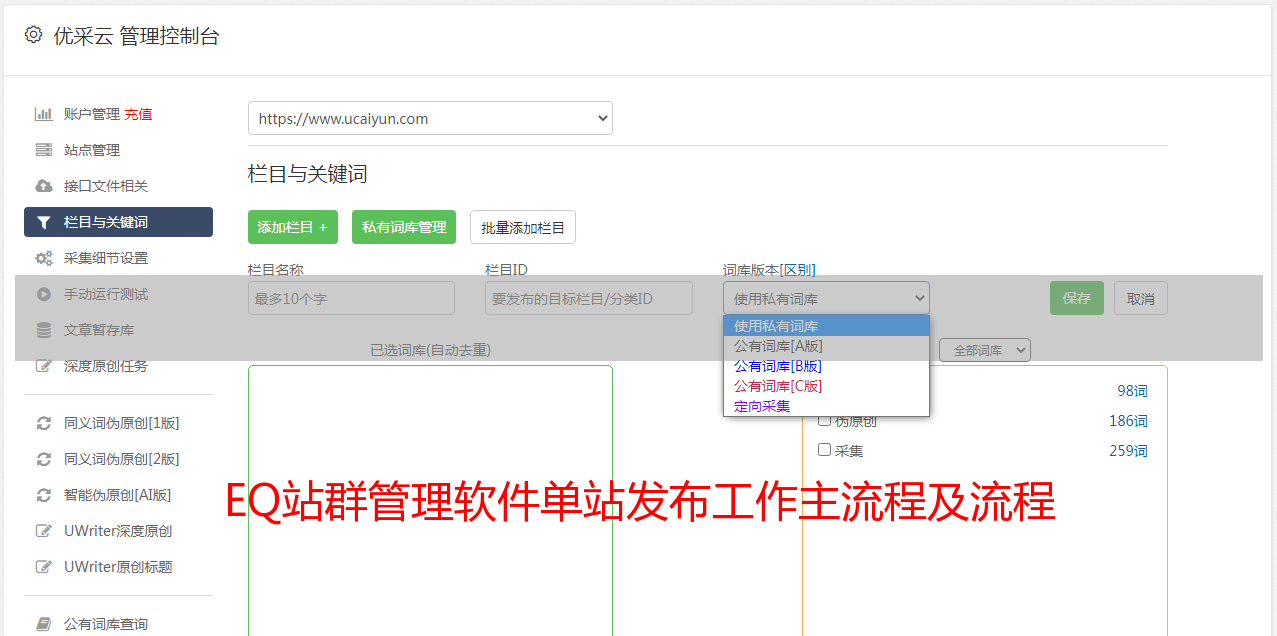The height and width of the screenshot is (636, 1277).
Task: Open 账户管理 in the sidebar
Action: click(91, 114)
